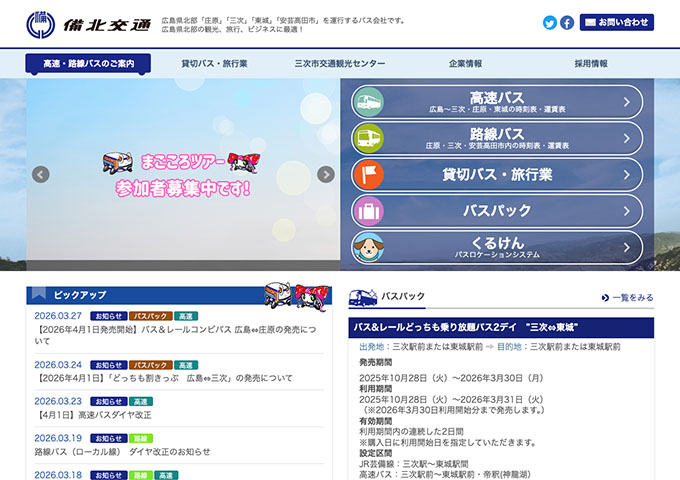Click お知らせ tag on 2026.03.27 entry
This screenshot has width=680, height=480.
pos(109,316)
